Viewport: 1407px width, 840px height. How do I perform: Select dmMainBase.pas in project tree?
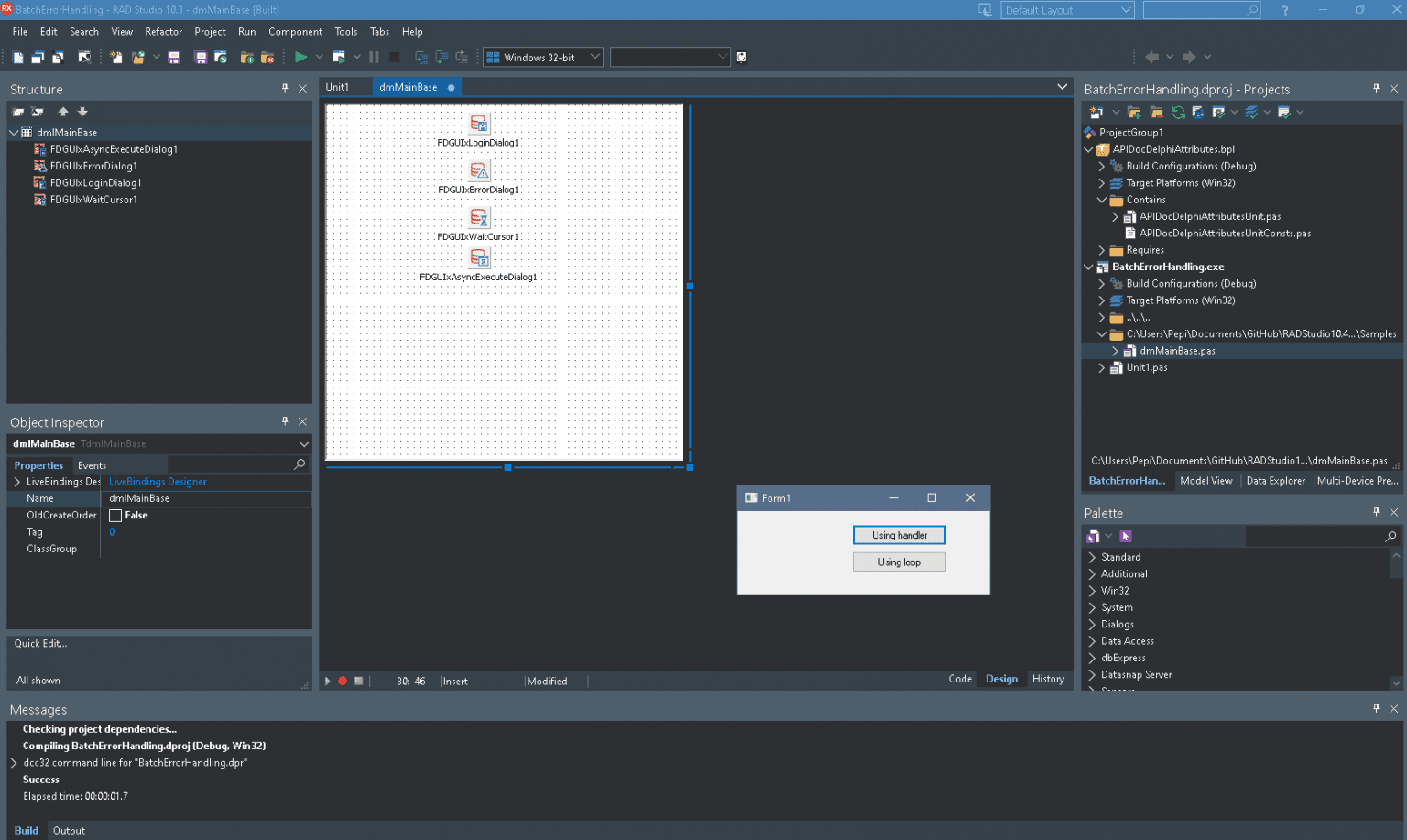click(x=1177, y=351)
